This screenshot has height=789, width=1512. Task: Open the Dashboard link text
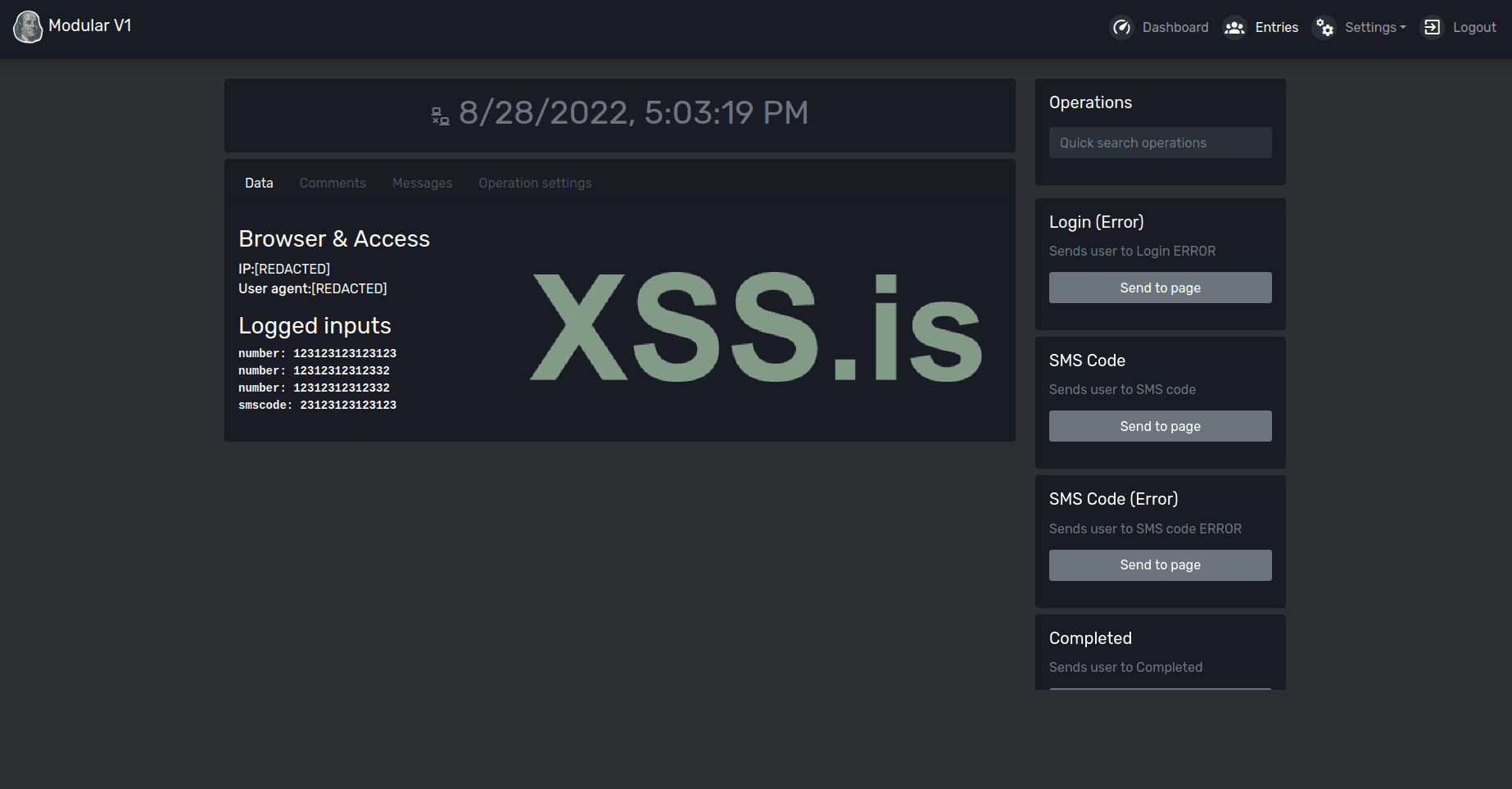(1175, 28)
